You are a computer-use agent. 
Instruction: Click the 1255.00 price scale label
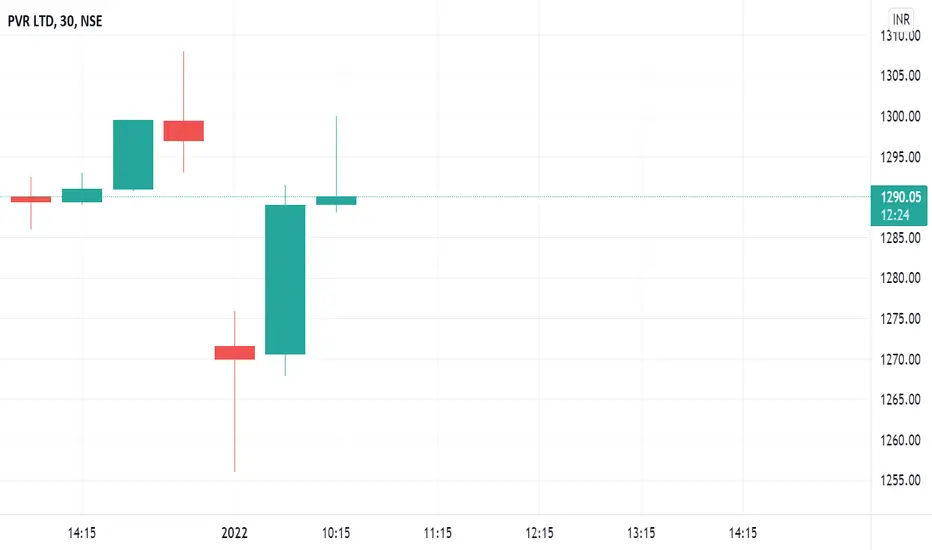pos(900,480)
